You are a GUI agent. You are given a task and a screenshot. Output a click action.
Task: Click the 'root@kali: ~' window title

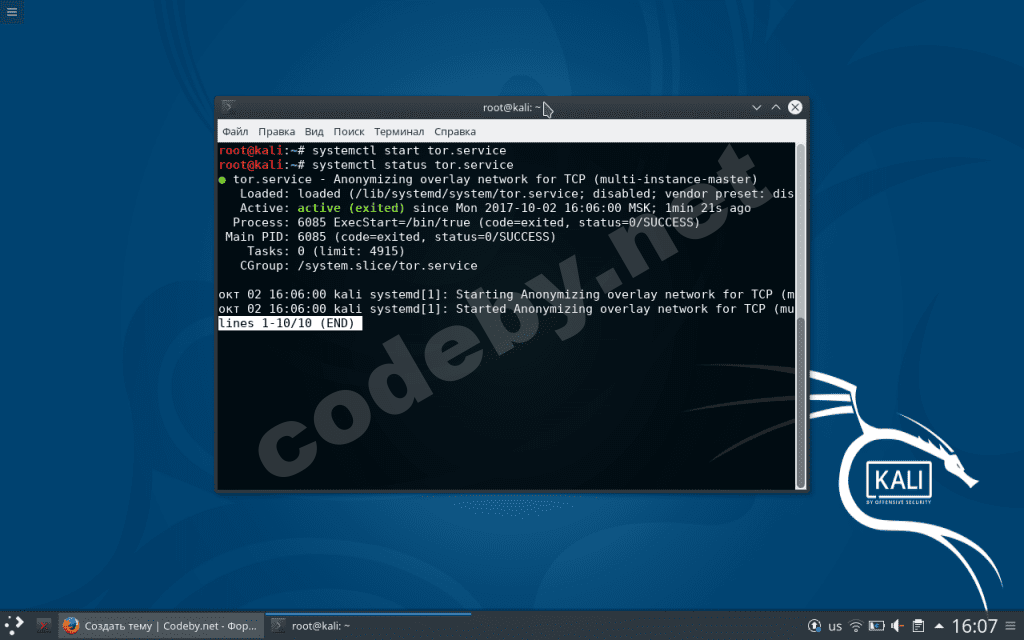(x=511, y=107)
